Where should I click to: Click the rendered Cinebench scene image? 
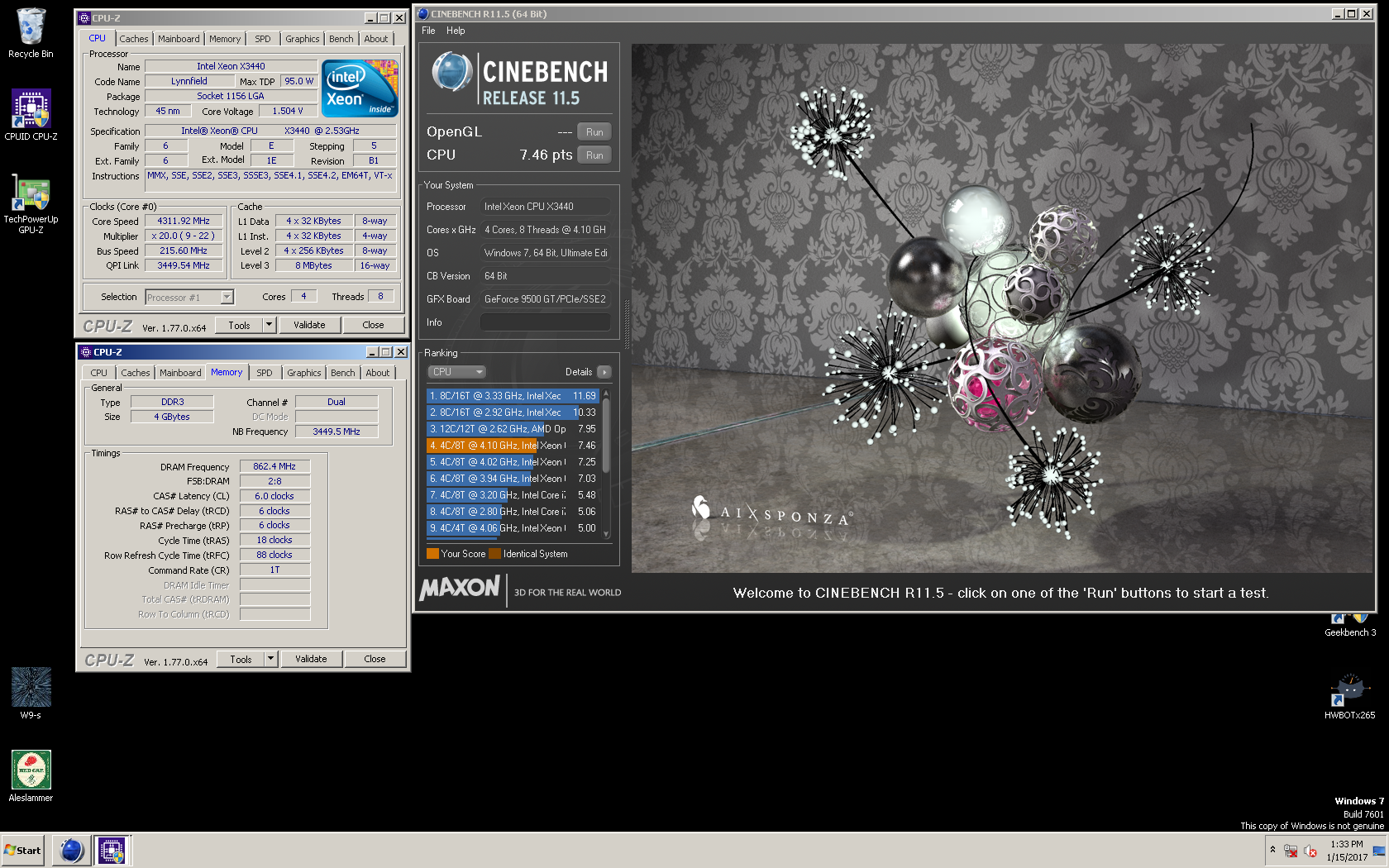(x=1001, y=308)
